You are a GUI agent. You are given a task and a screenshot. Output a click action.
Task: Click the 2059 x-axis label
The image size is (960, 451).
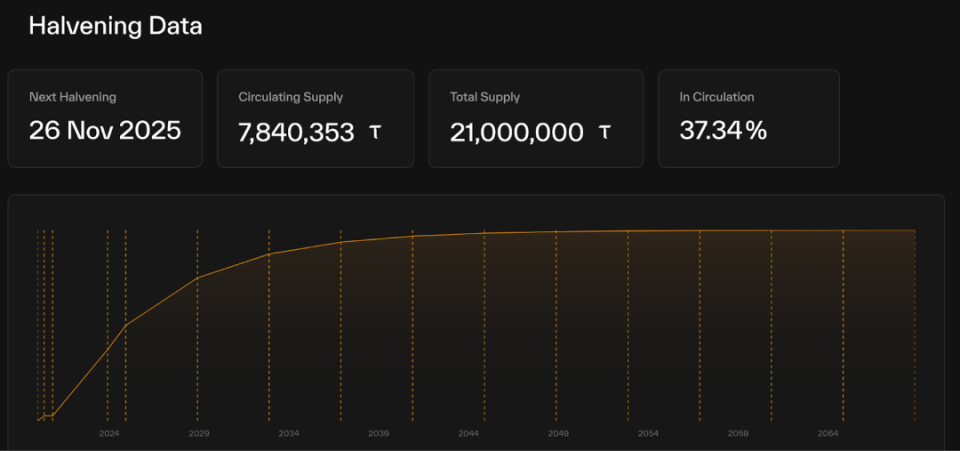point(738,433)
